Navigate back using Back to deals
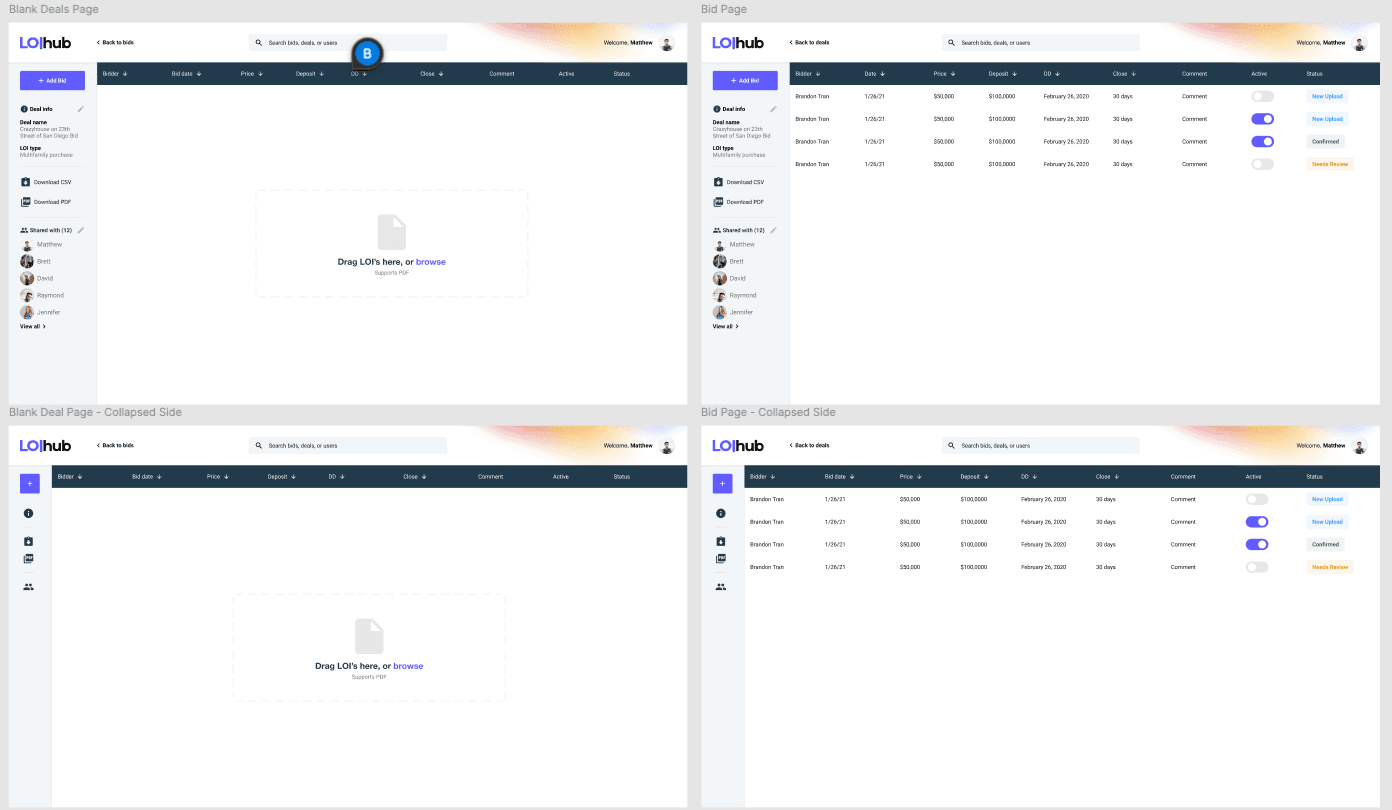This screenshot has height=810, width=1392. (811, 42)
